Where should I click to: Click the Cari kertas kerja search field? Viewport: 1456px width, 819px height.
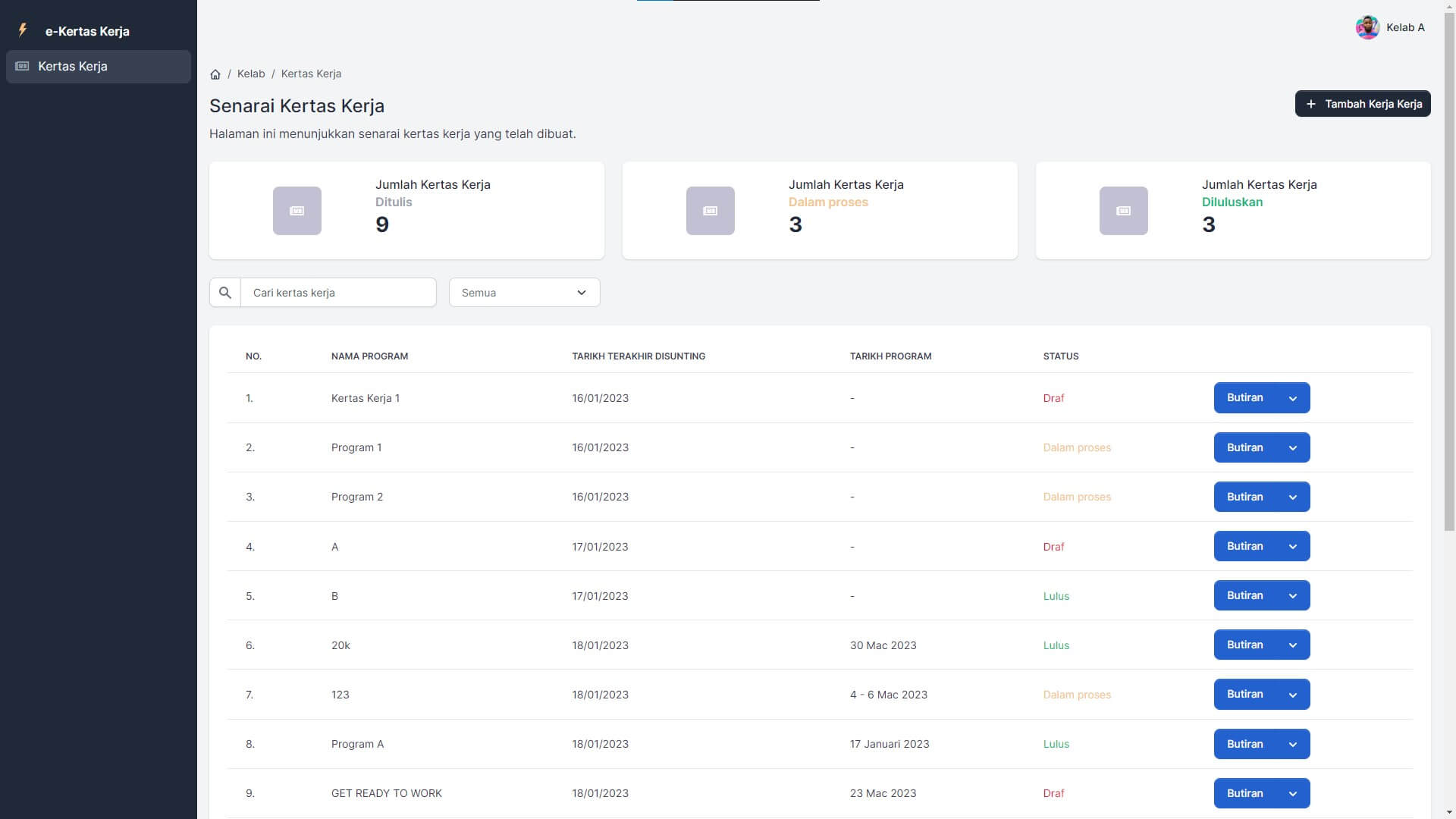(x=338, y=293)
